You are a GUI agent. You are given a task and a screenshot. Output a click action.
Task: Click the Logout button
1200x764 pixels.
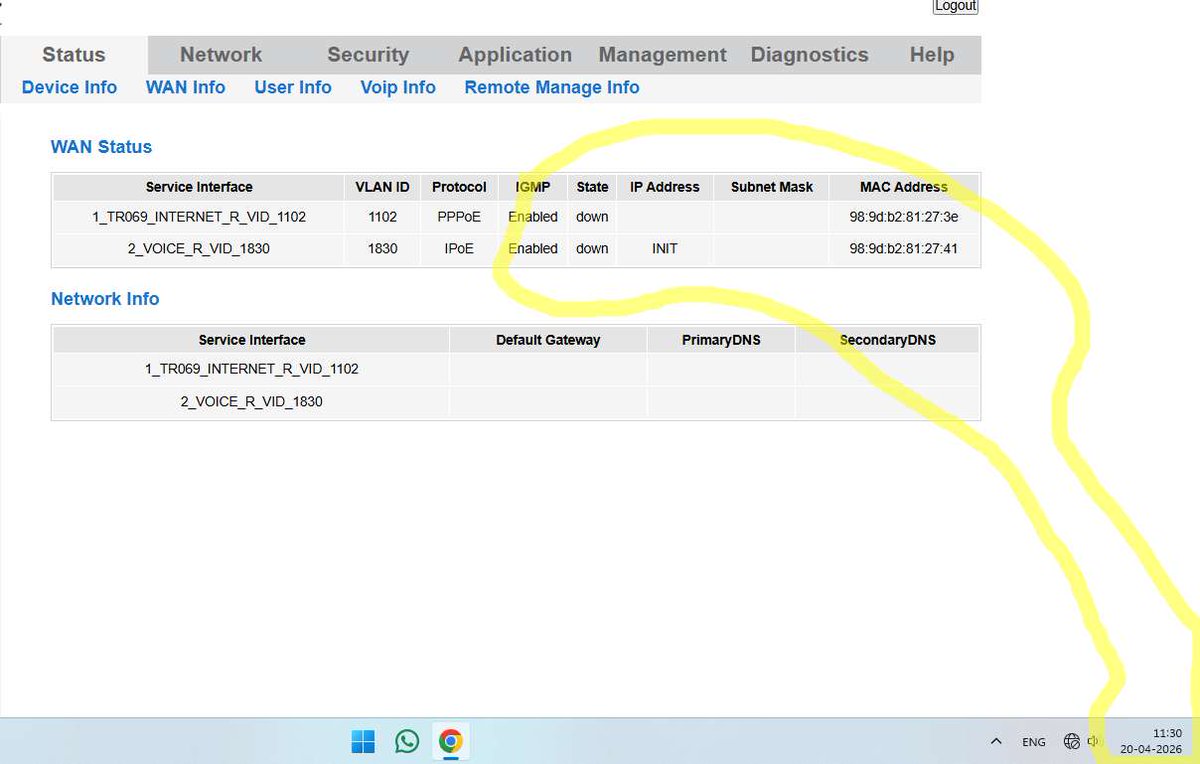(955, 6)
